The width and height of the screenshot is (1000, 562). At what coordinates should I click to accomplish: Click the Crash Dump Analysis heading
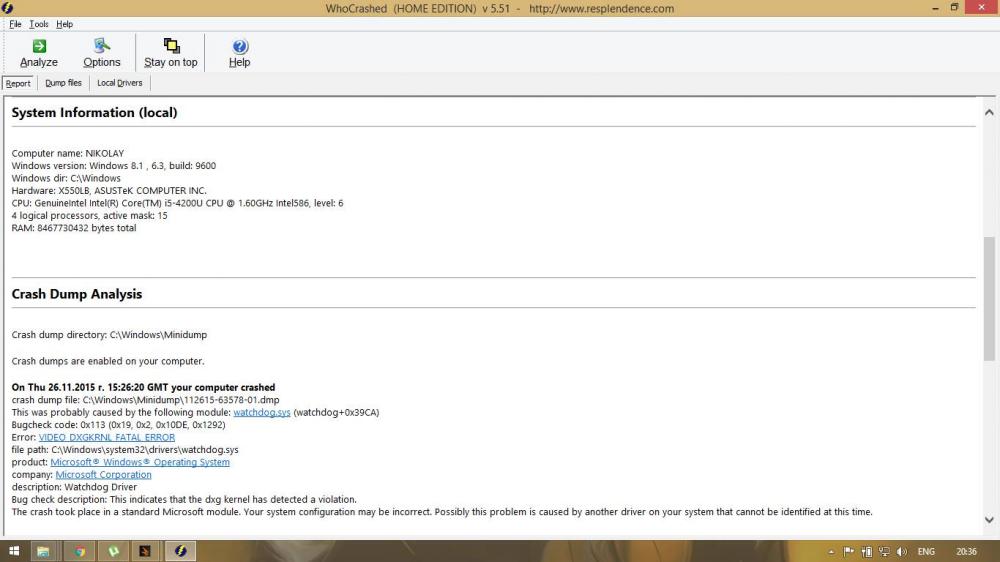point(77,294)
